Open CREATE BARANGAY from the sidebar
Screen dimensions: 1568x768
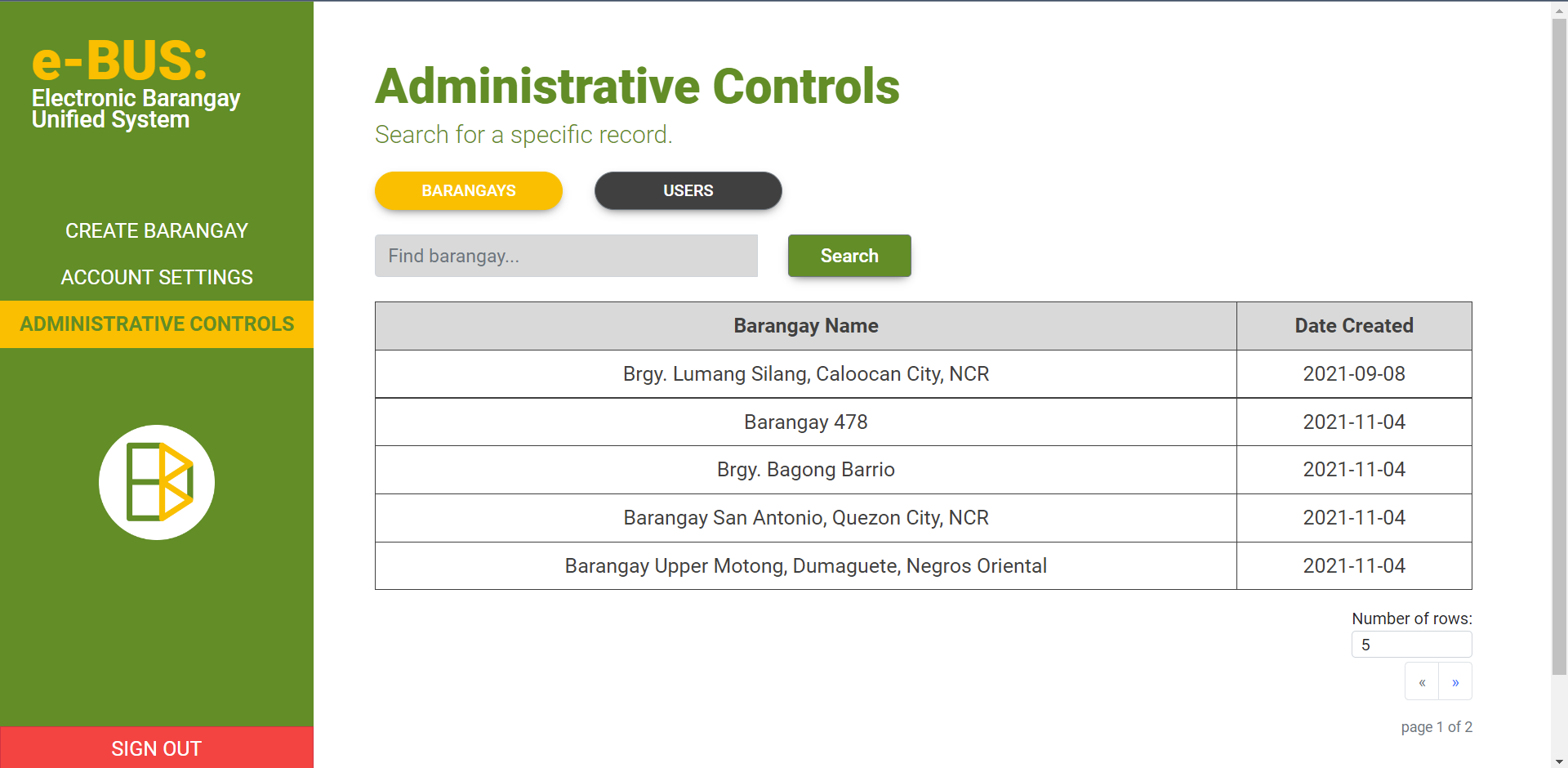pyautogui.click(x=157, y=231)
